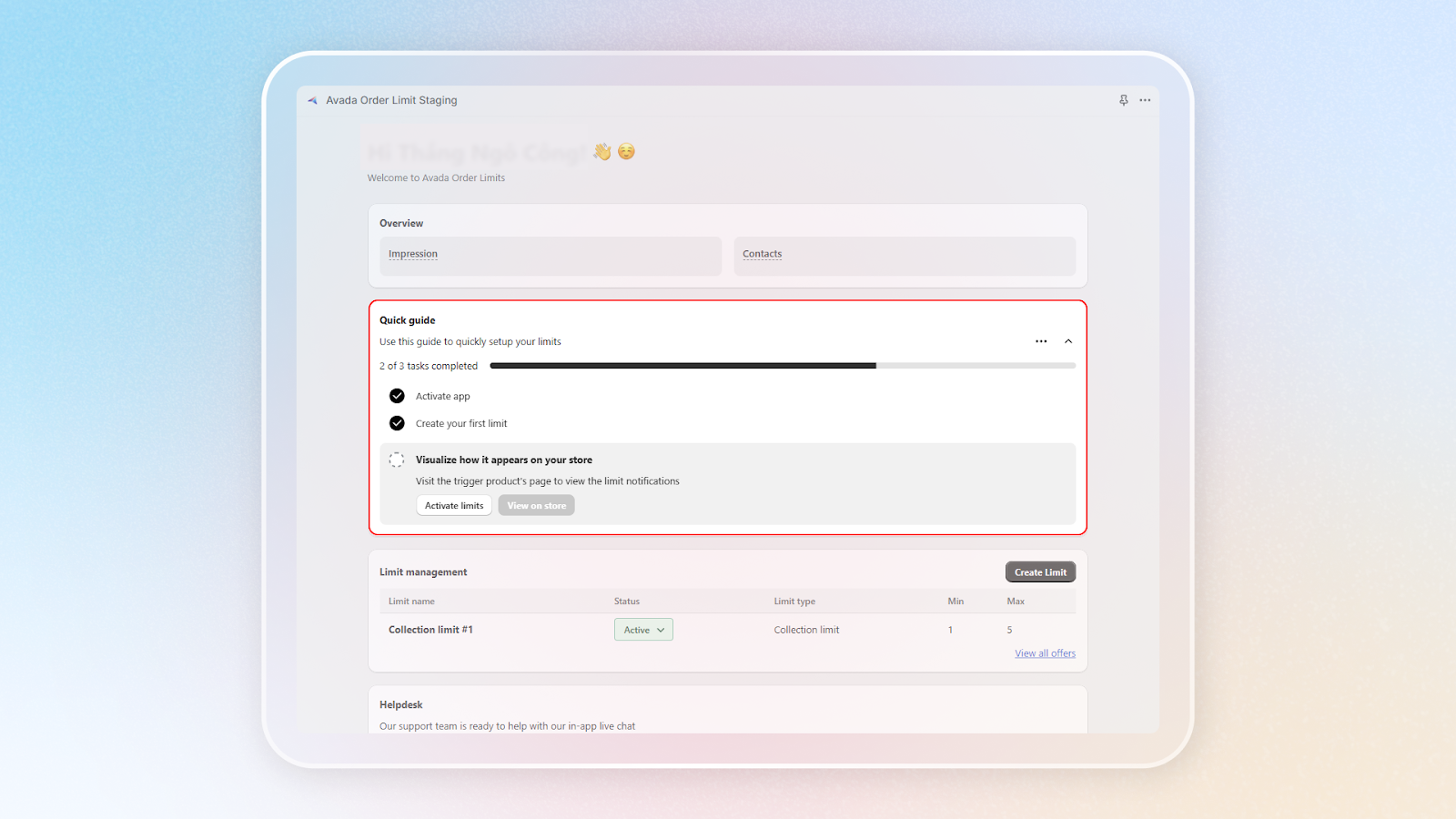This screenshot has width=1456, height=819.
Task: Toggle the Activate app completed checkmark
Action: coord(397,396)
